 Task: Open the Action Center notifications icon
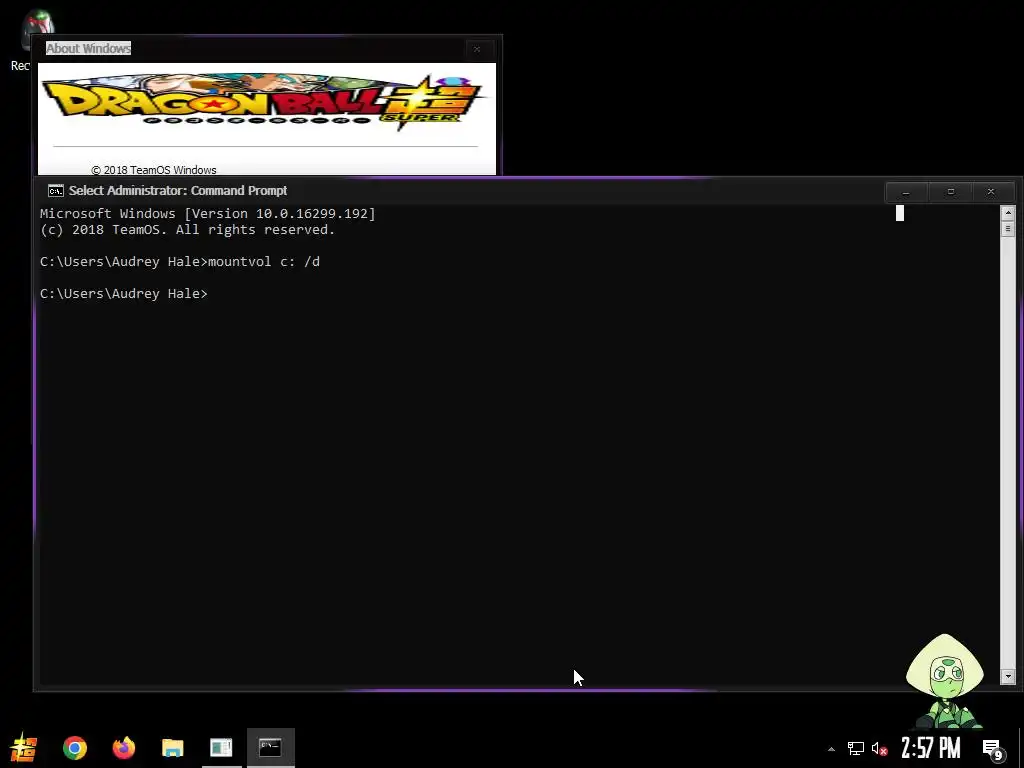(x=993, y=749)
